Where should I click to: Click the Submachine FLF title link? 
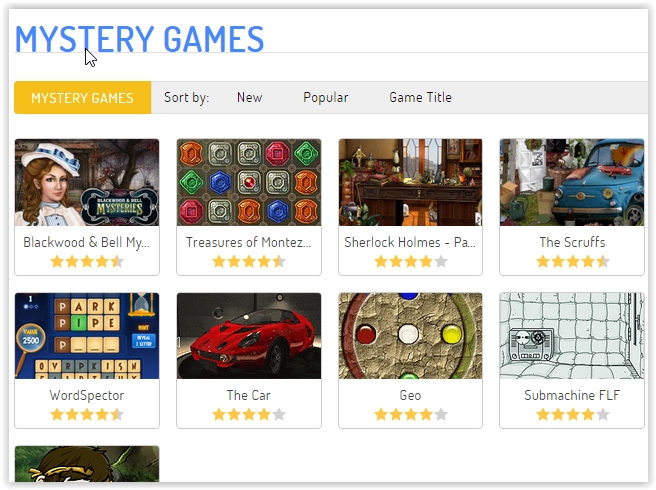point(572,395)
